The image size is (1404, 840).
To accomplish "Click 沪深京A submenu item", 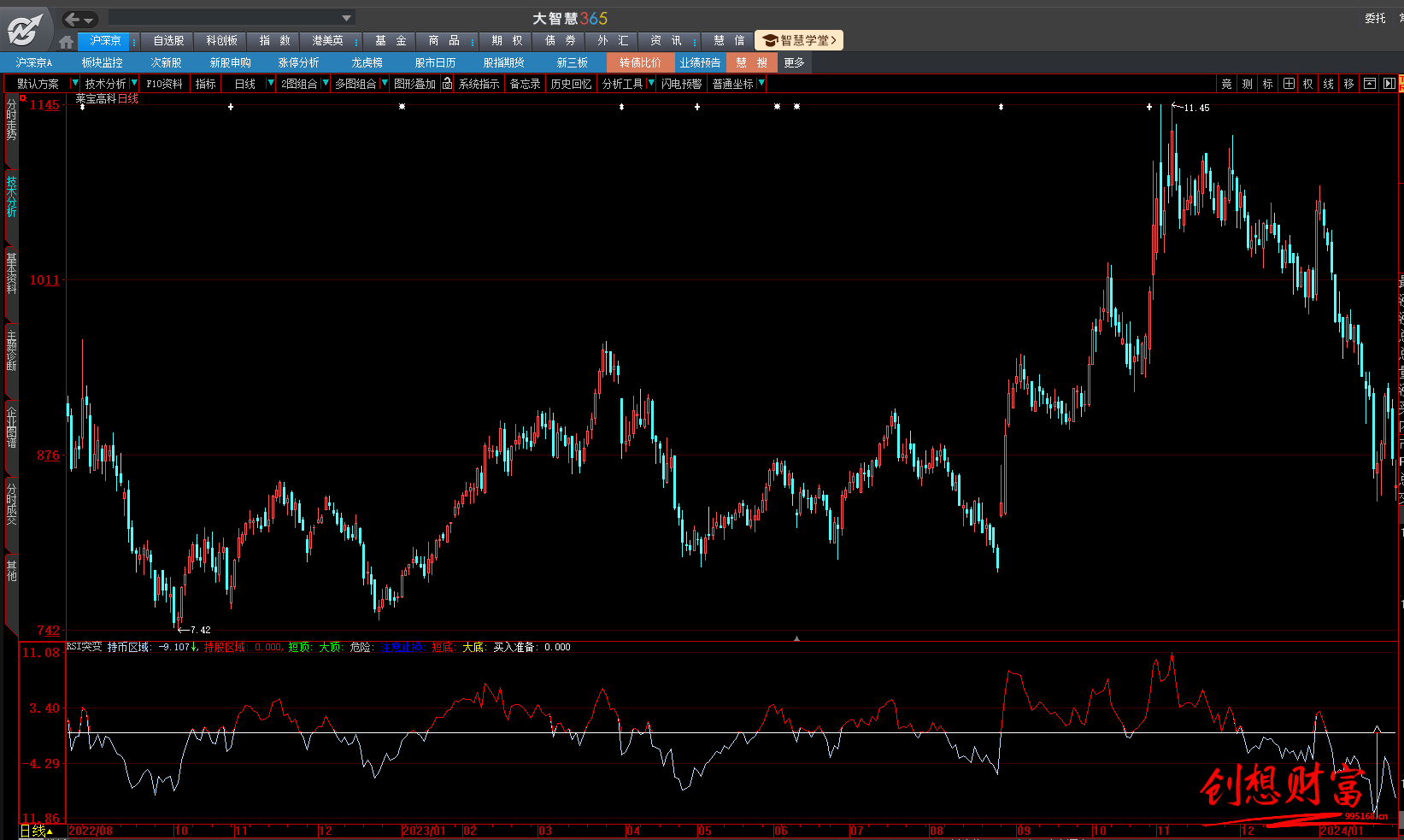I will (x=34, y=62).
